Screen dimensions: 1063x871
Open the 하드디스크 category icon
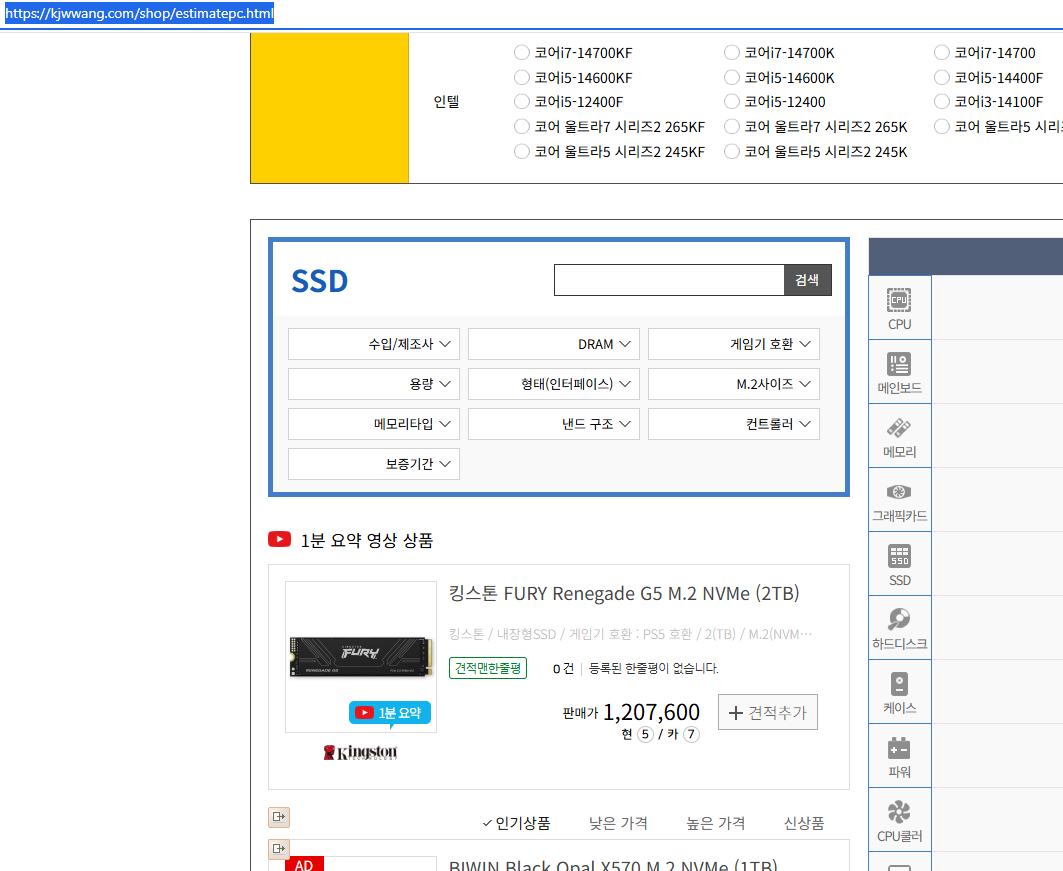[900, 628]
